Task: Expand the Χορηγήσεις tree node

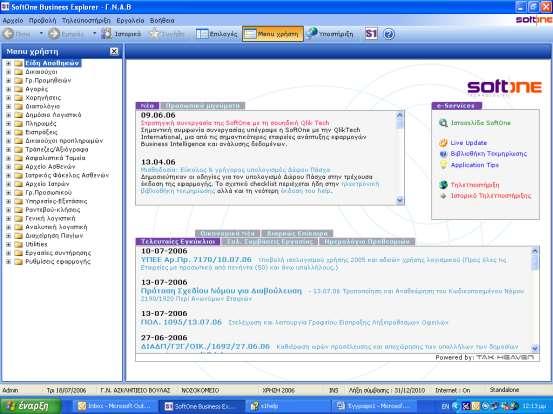Action: (8, 98)
